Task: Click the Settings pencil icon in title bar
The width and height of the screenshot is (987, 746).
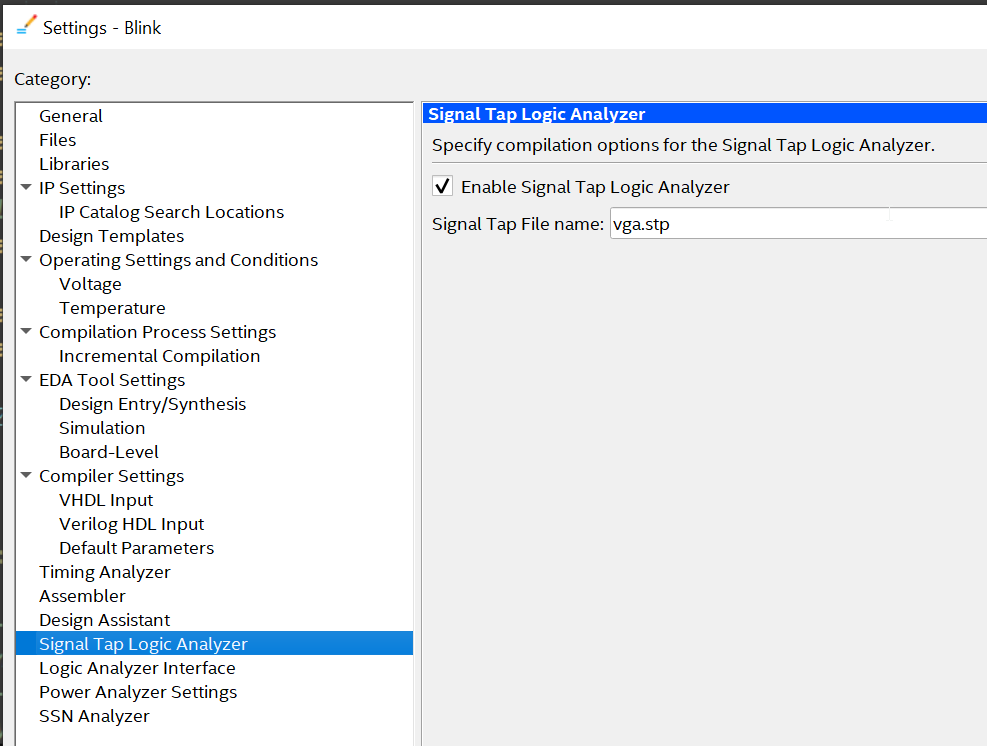Action: (26, 26)
